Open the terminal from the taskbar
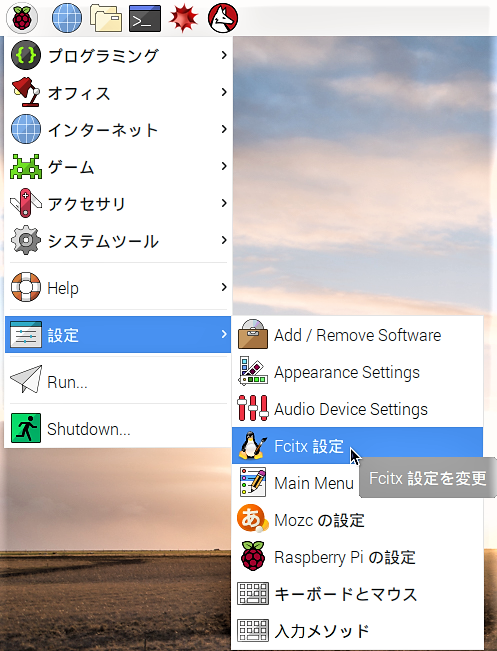 pos(145,18)
